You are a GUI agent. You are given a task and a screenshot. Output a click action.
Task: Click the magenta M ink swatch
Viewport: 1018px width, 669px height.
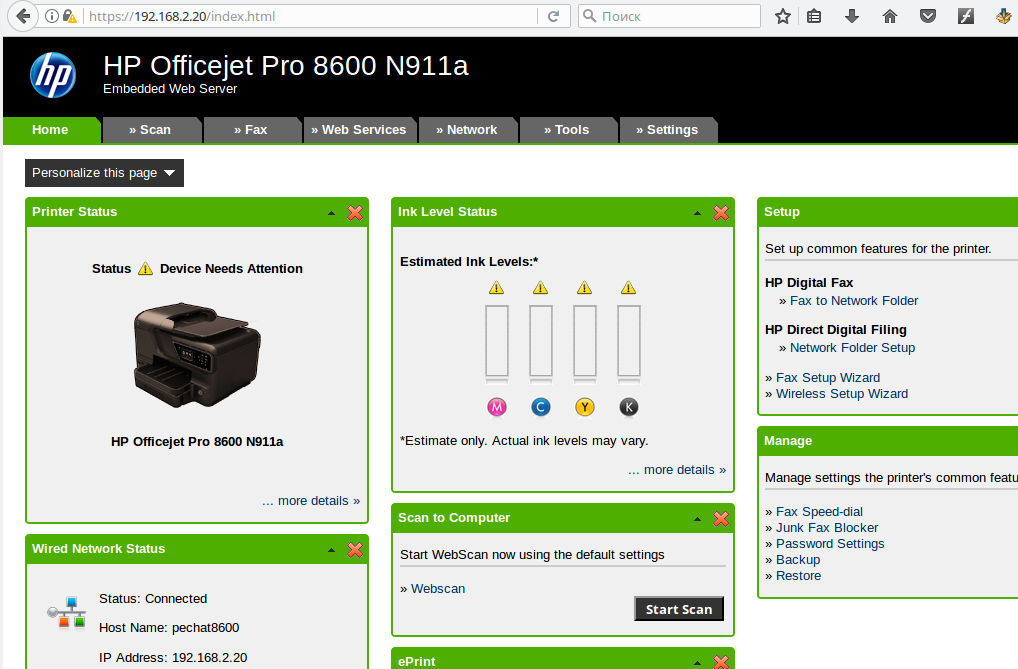pos(497,407)
